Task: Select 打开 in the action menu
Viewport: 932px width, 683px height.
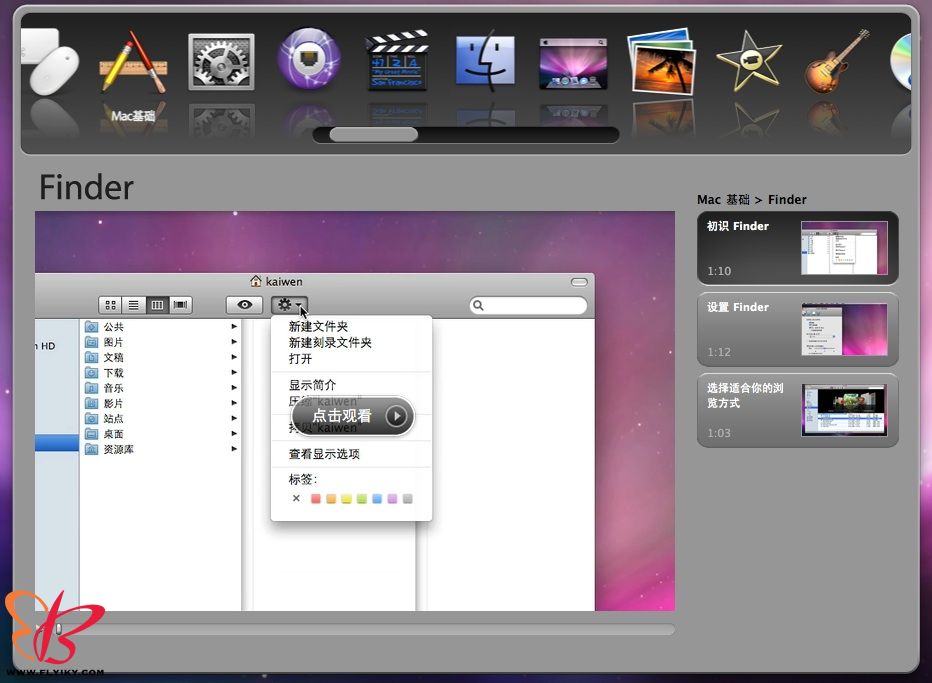Action: coord(300,358)
